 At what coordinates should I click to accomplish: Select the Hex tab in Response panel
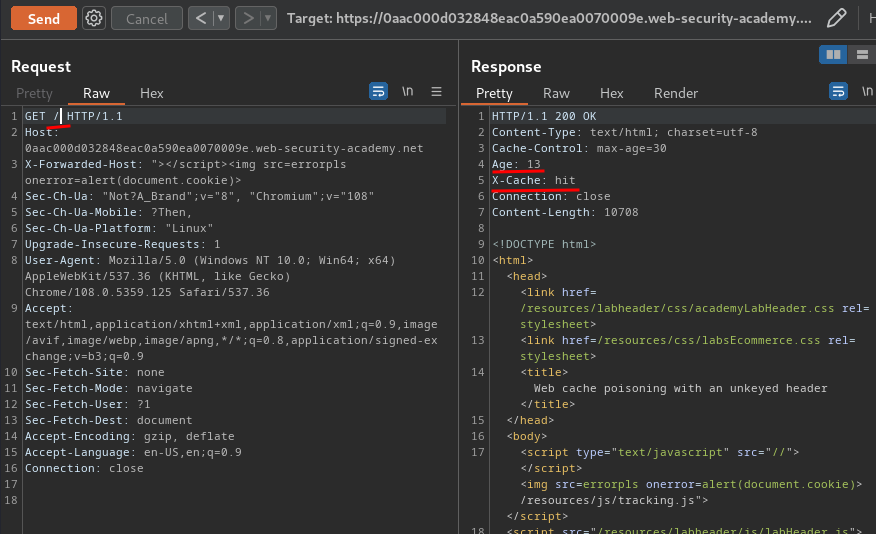pyautogui.click(x=611, y=93)
